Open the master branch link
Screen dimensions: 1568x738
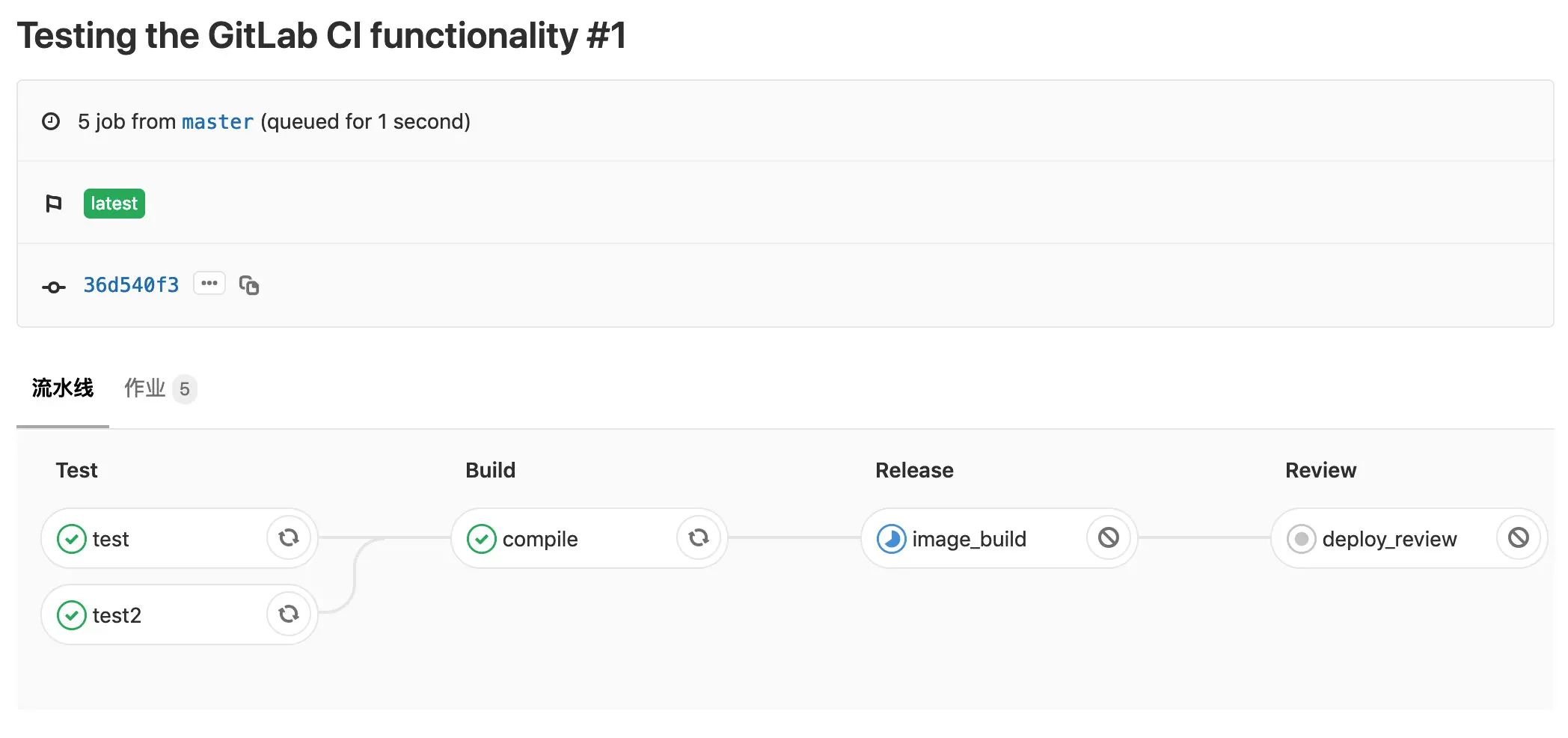coord(218,121)
